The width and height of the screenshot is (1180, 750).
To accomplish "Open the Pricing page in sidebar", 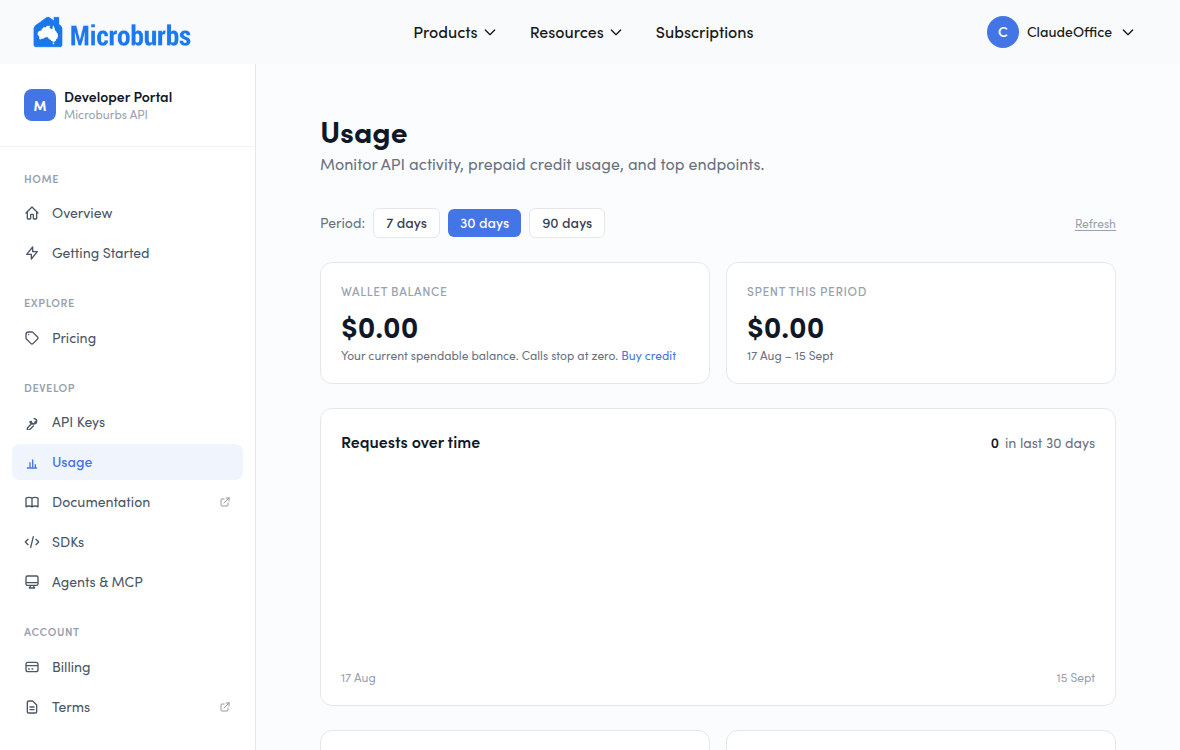I will (x=127, y=338).
